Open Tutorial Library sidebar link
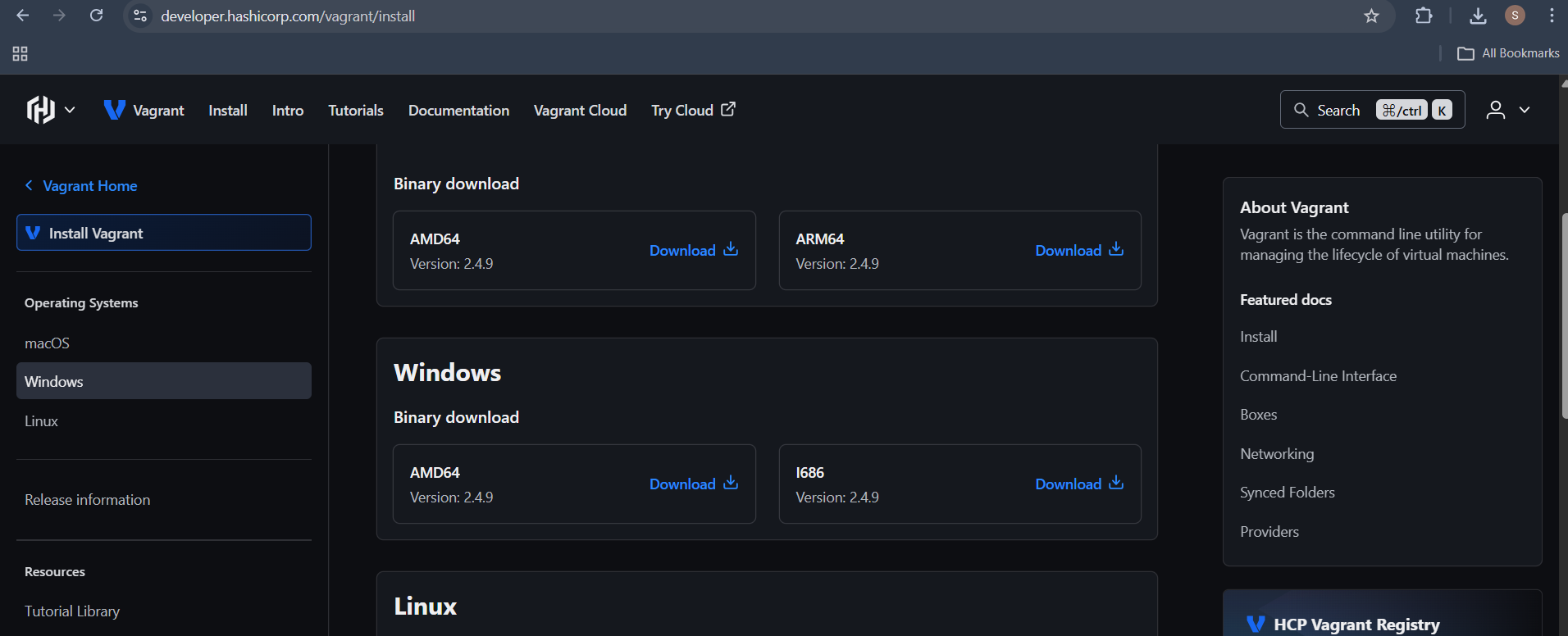This screenshot has width=1568, height=636. [x=72, y=611]
